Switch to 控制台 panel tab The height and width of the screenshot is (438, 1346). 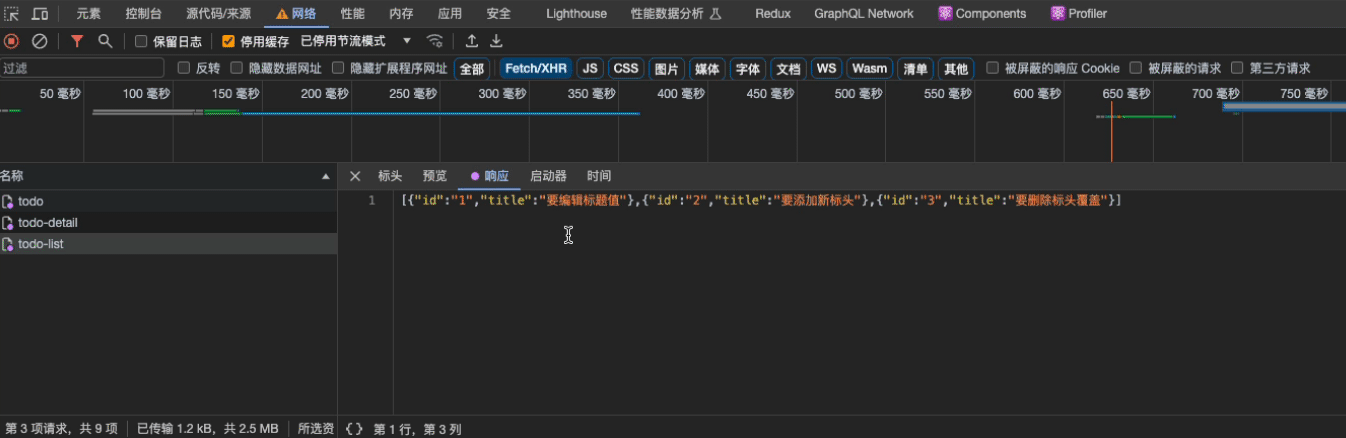point(143,14)
